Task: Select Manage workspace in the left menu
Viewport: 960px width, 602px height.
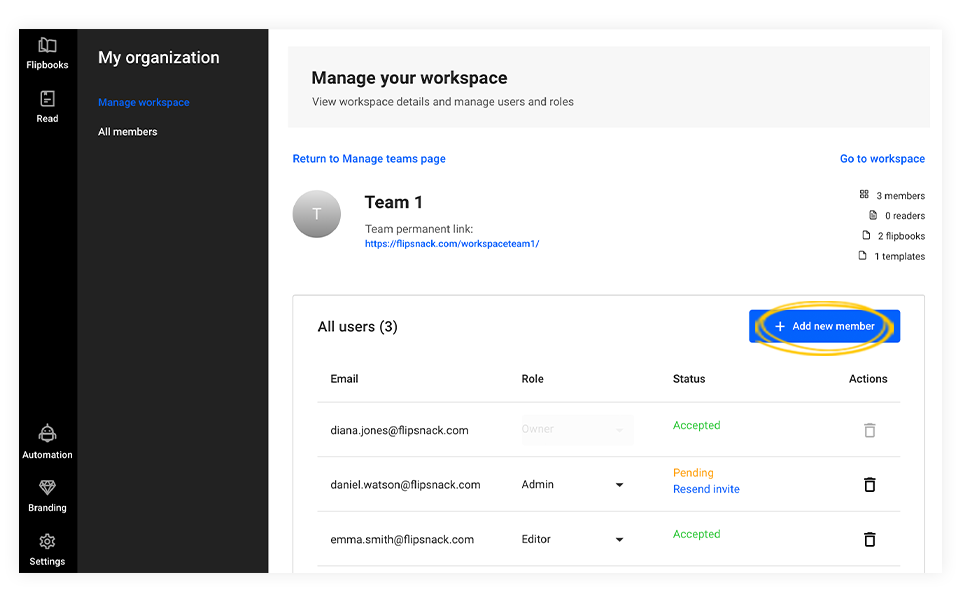Action: point(143,101)
